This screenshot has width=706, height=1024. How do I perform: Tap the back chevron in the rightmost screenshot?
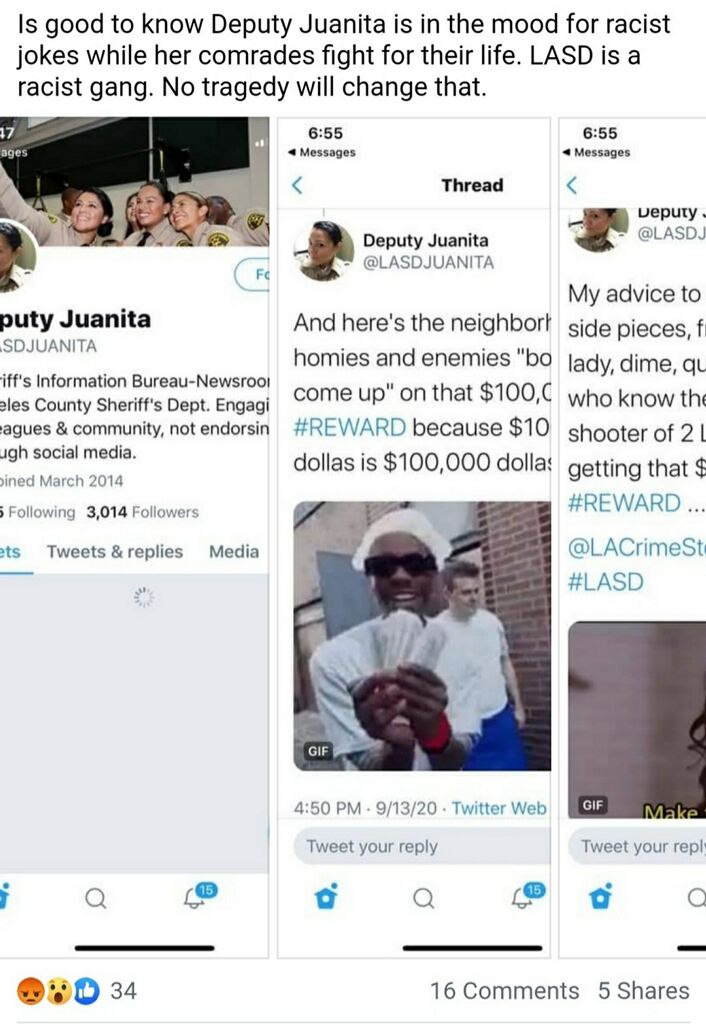coord(571,185)
